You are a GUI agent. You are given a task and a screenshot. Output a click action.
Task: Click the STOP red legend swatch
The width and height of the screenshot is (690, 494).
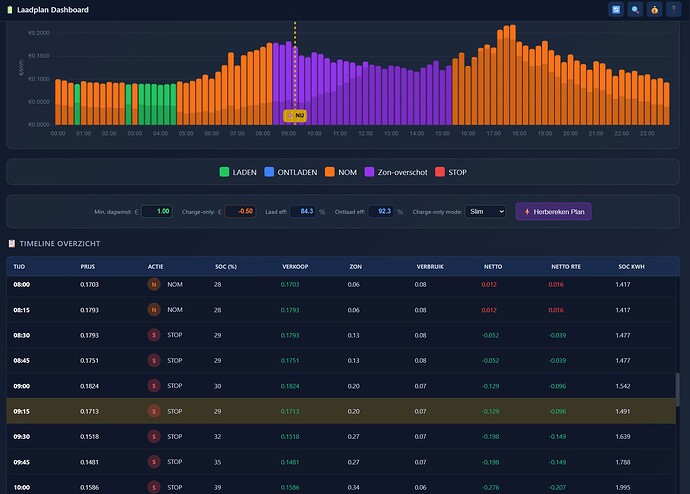tap(440, 172)
